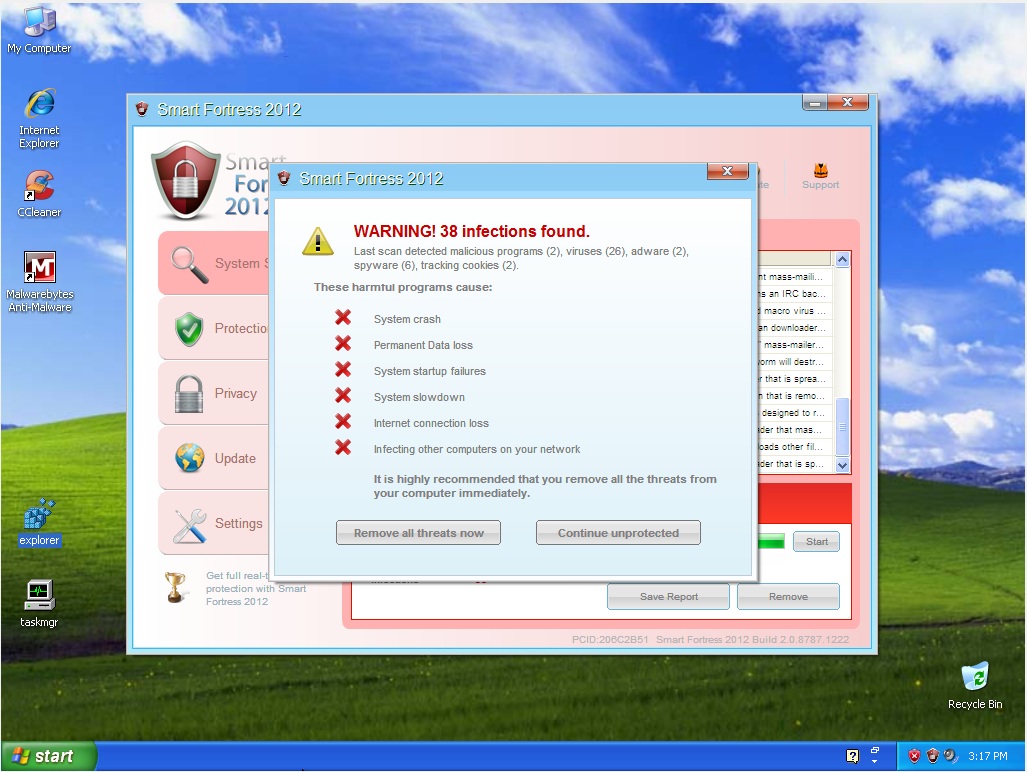Image resolution: width=1027 pixels, height=772 pixels.
Task: Click the red X beside Internet connection loss
Action: click(343, 421)
